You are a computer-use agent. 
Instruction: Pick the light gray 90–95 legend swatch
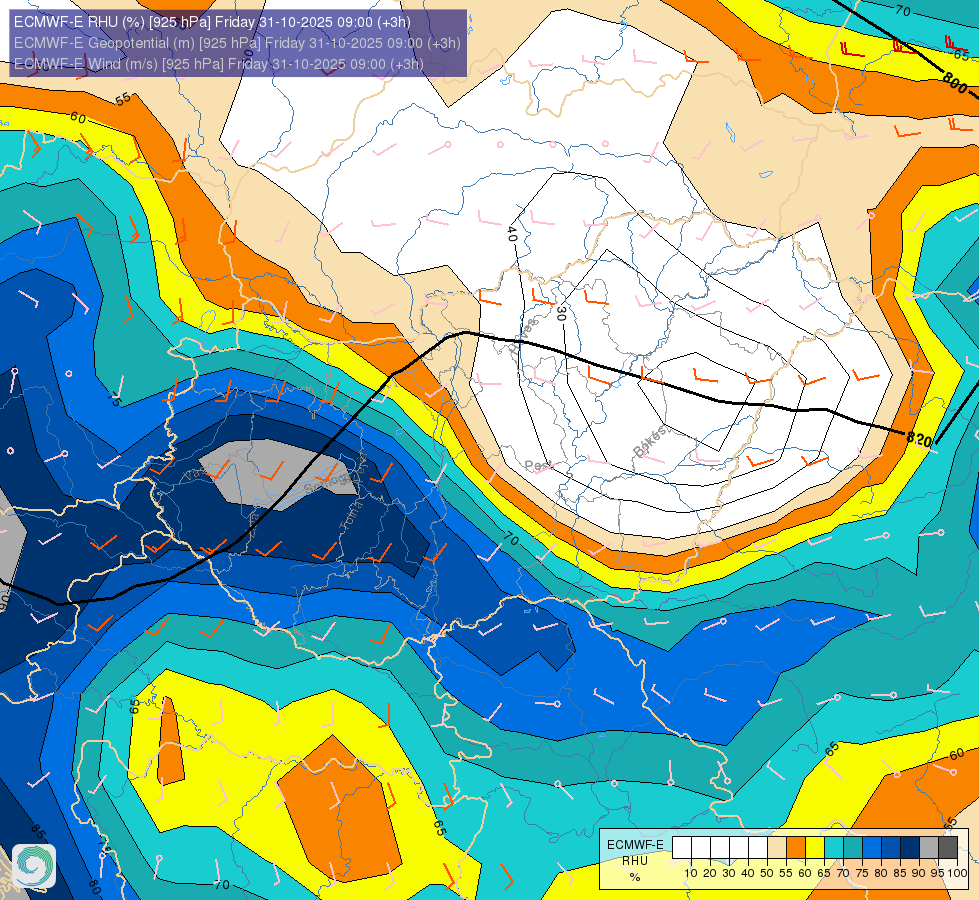pyautogui.click(x=929, y=848)
